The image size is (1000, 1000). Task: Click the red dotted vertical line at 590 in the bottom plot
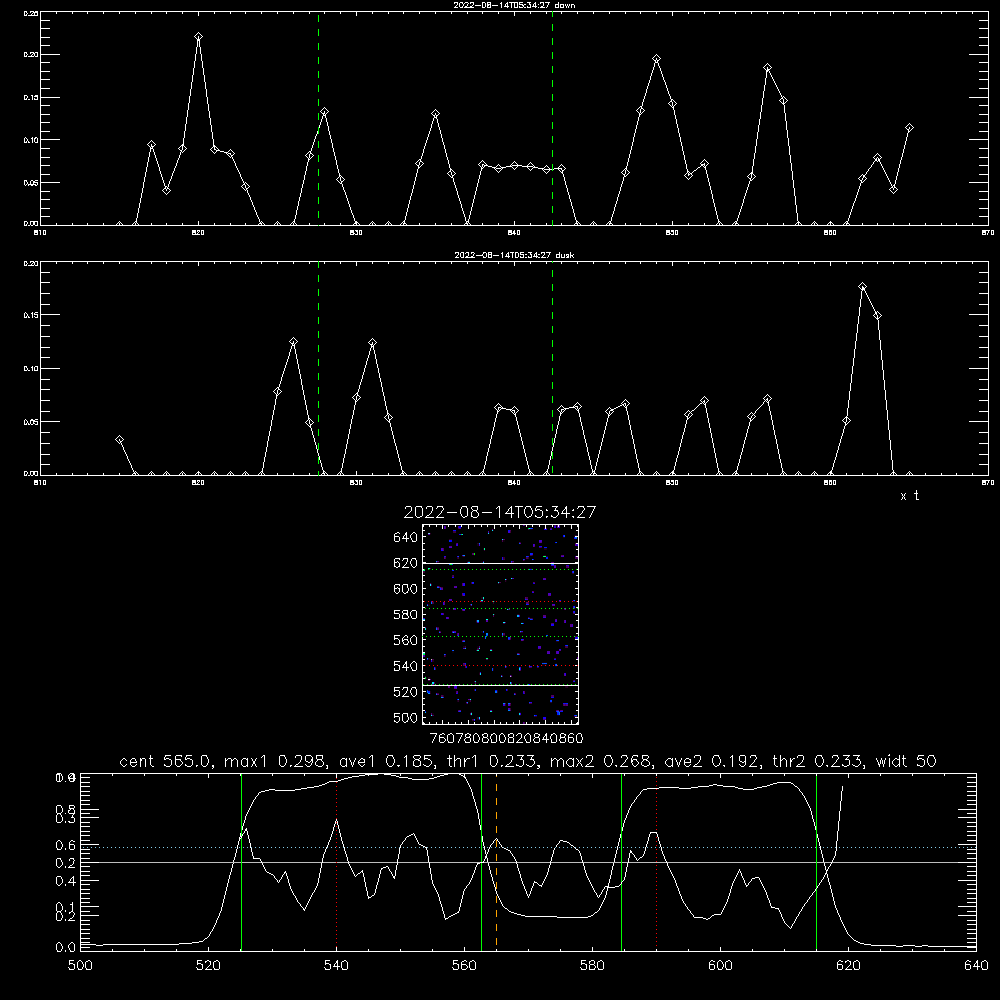click(656, 861)
